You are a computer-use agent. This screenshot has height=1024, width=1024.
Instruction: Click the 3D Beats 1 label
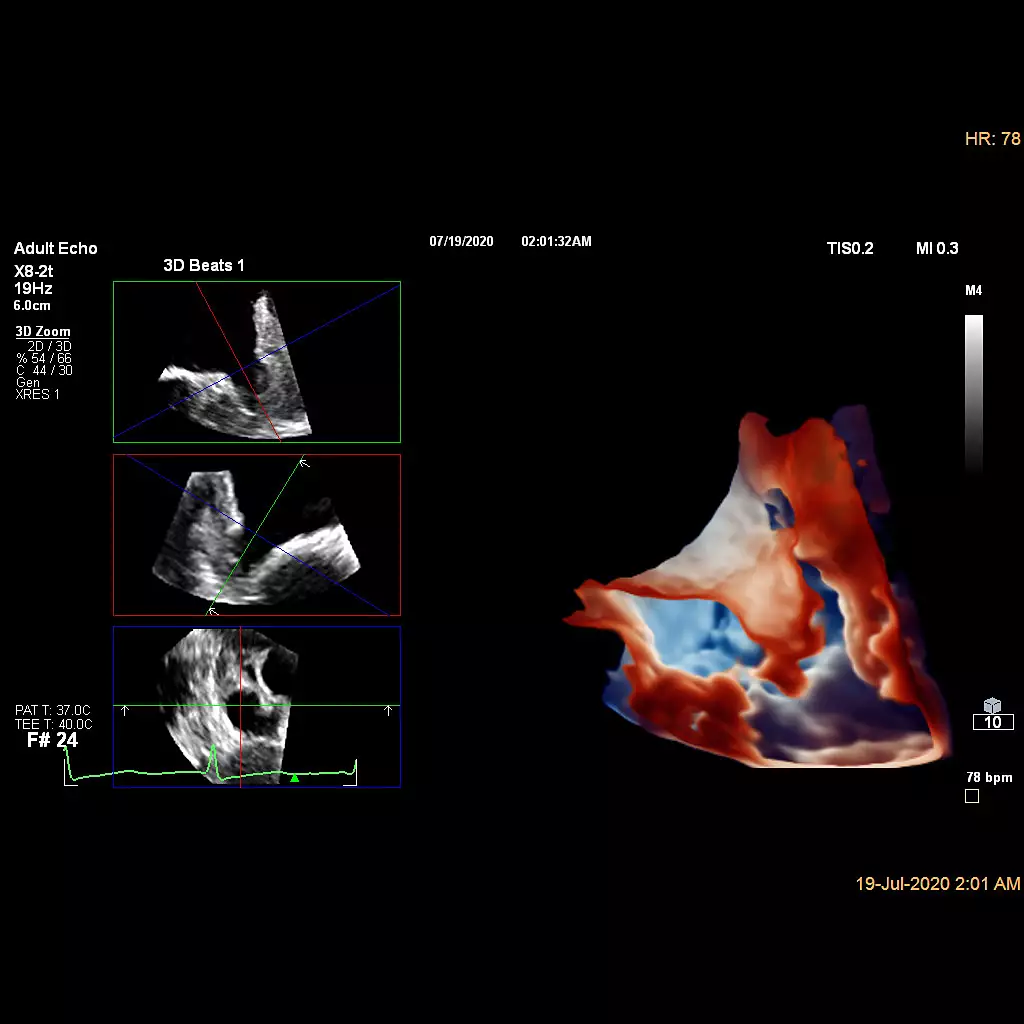tap(204, 266)
